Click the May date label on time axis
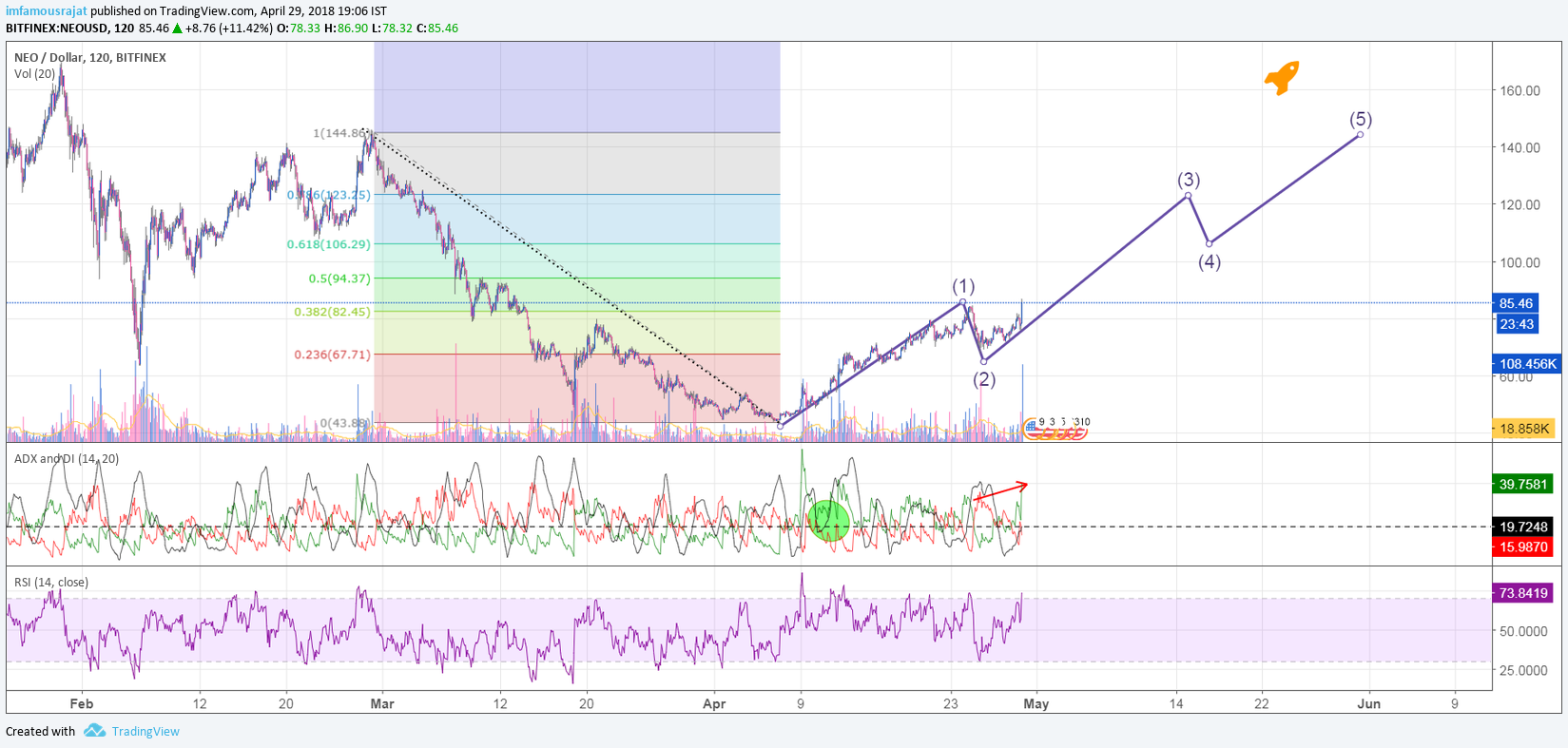Viewport: 1568px width, 748px height. point(1036,703)
